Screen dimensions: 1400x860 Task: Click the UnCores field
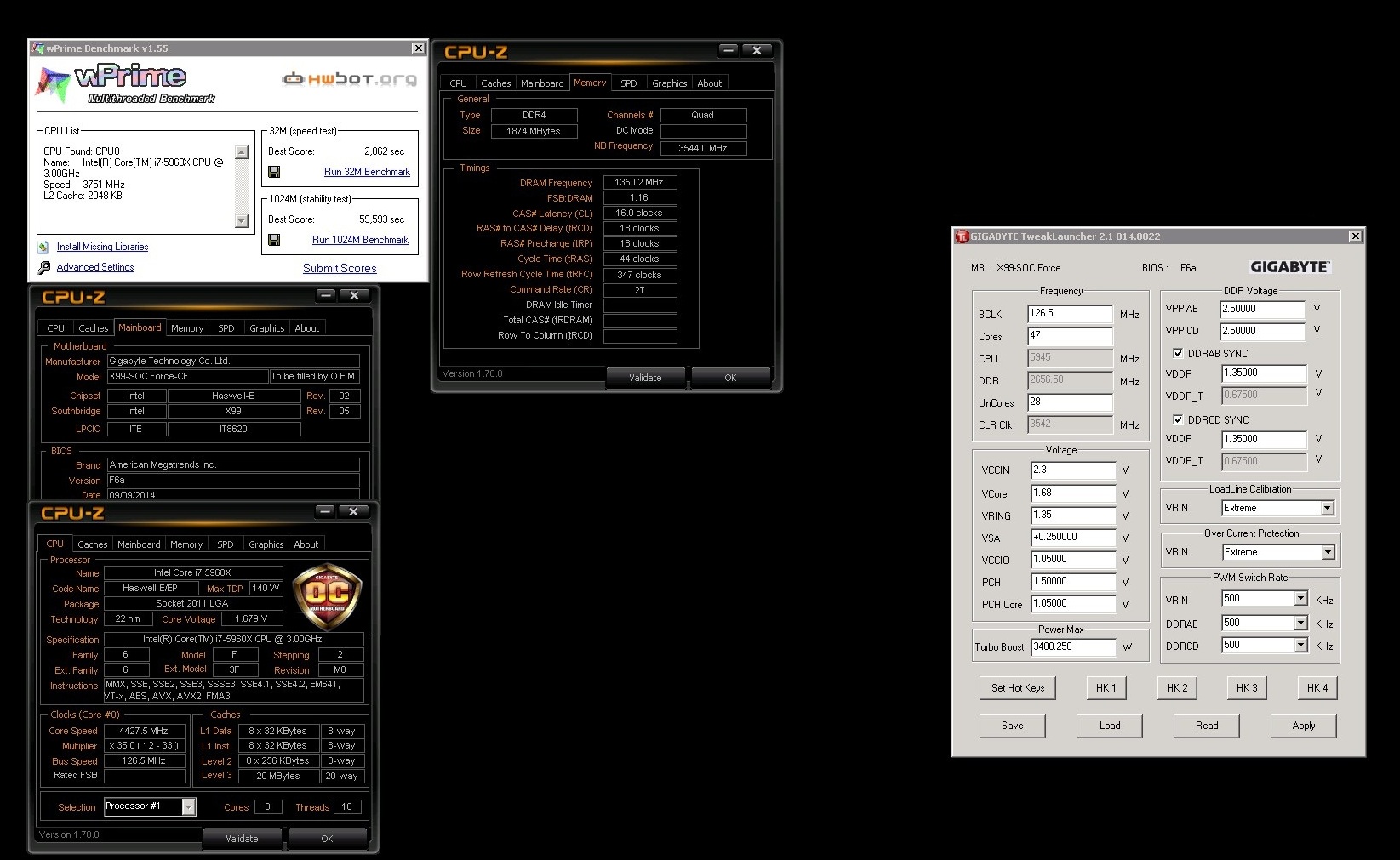pyautogui.click(x=1071, y=402)
